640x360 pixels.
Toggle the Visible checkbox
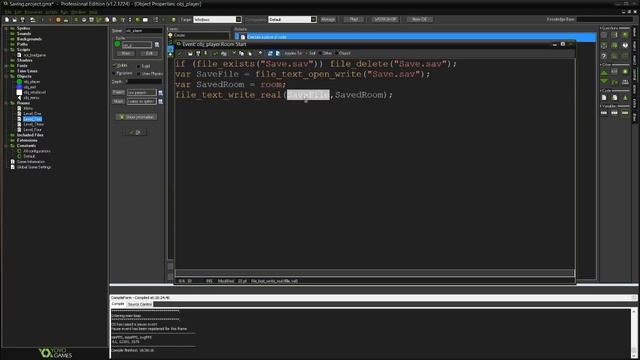pyautogui.click(x=115, y=65)
